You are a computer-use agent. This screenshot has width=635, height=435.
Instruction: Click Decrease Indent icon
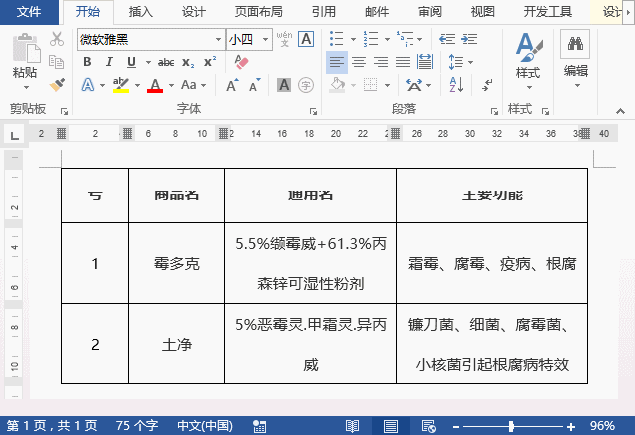pyautogui.click(x=447, y=39)
